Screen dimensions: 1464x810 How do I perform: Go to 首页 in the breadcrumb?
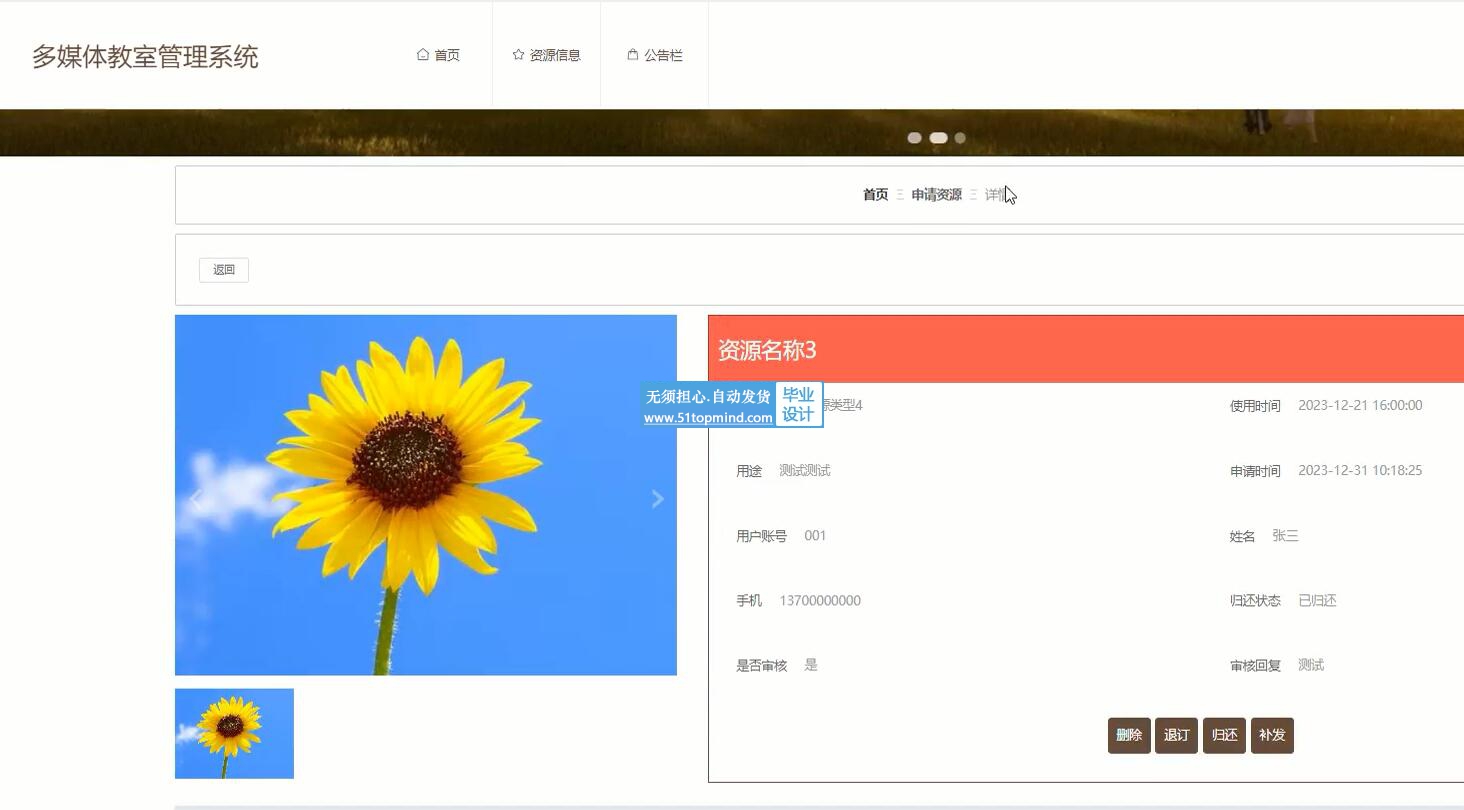coord(875,195)
